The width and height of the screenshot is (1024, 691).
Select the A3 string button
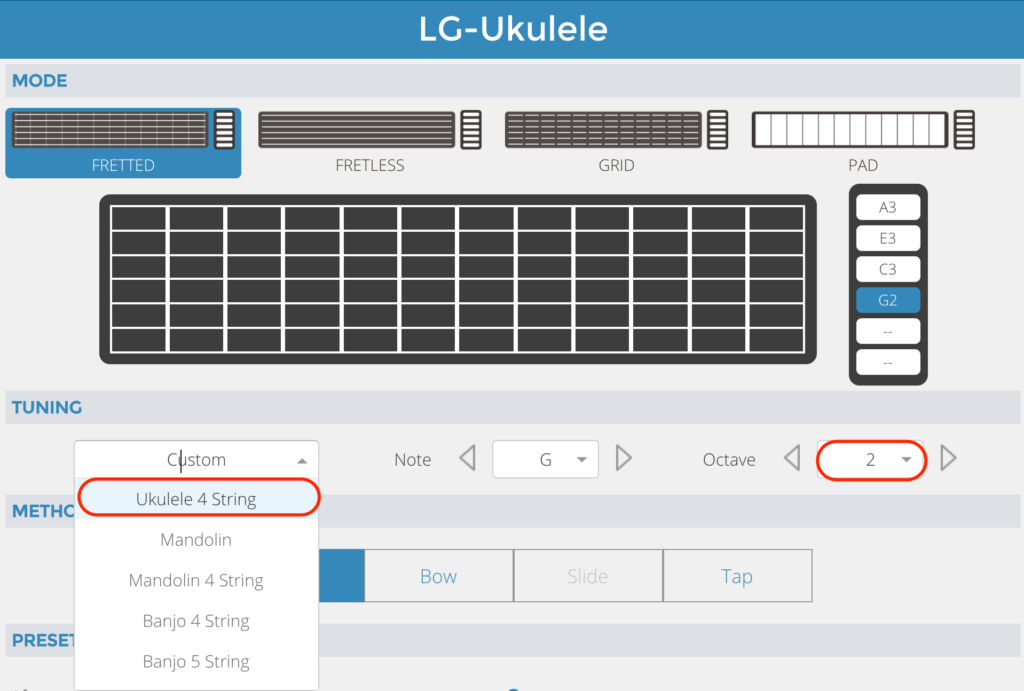click(887, 208)
